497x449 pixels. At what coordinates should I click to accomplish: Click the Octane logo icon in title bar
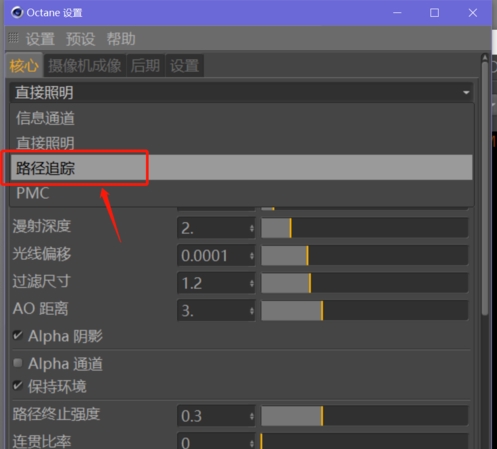(17, 12)
